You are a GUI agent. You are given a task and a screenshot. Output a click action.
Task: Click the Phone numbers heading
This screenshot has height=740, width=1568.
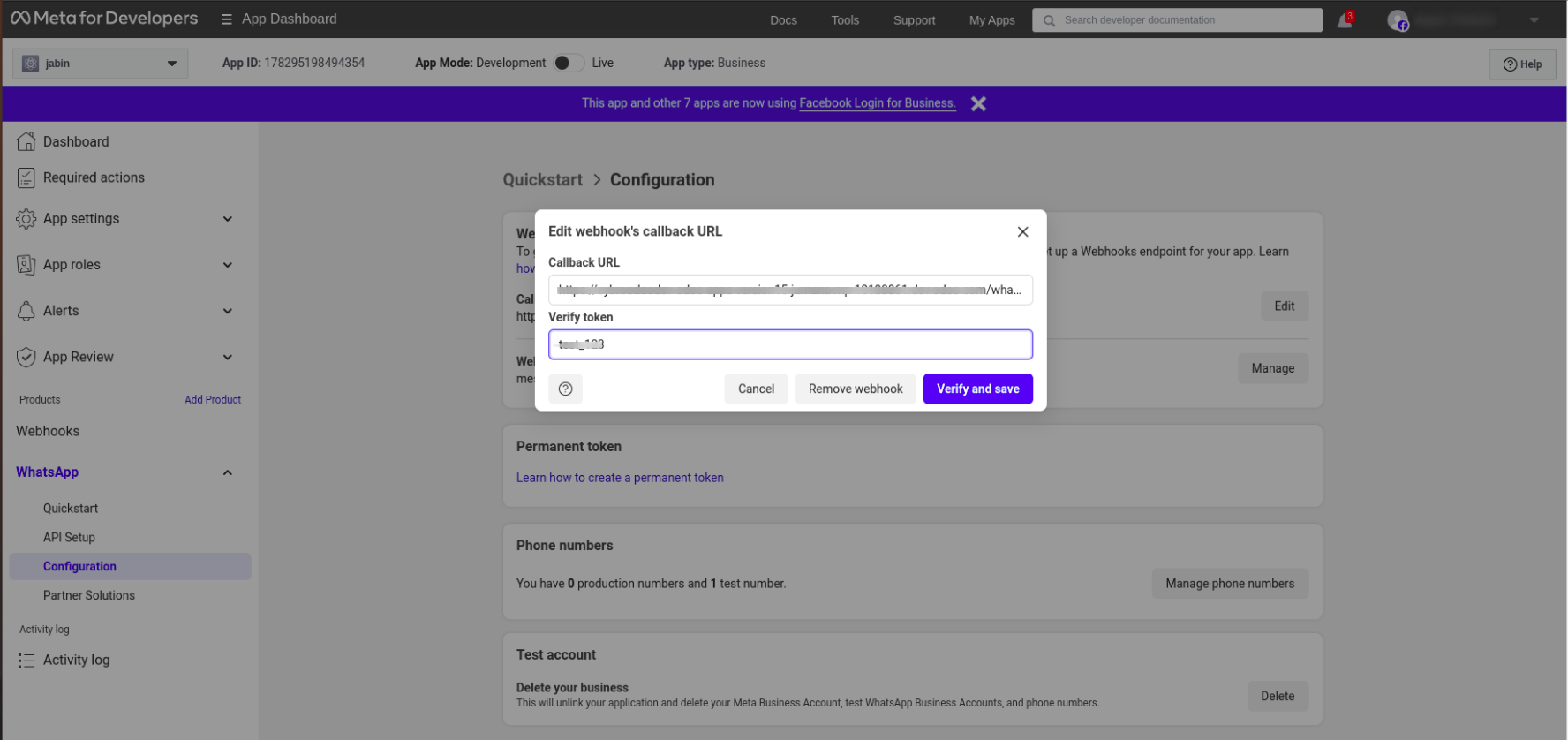[x=564, y=546]
